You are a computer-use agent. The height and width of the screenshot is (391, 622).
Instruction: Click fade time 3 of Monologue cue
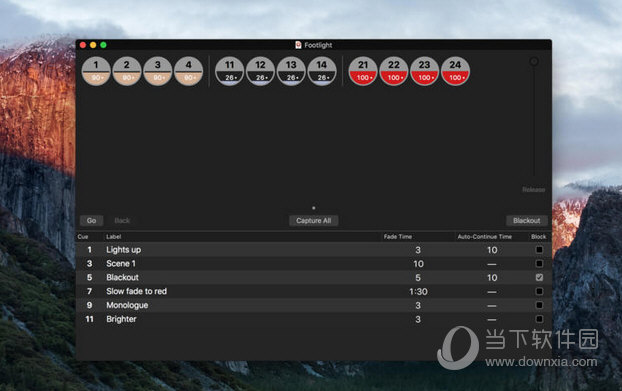(x=418, y=305)
